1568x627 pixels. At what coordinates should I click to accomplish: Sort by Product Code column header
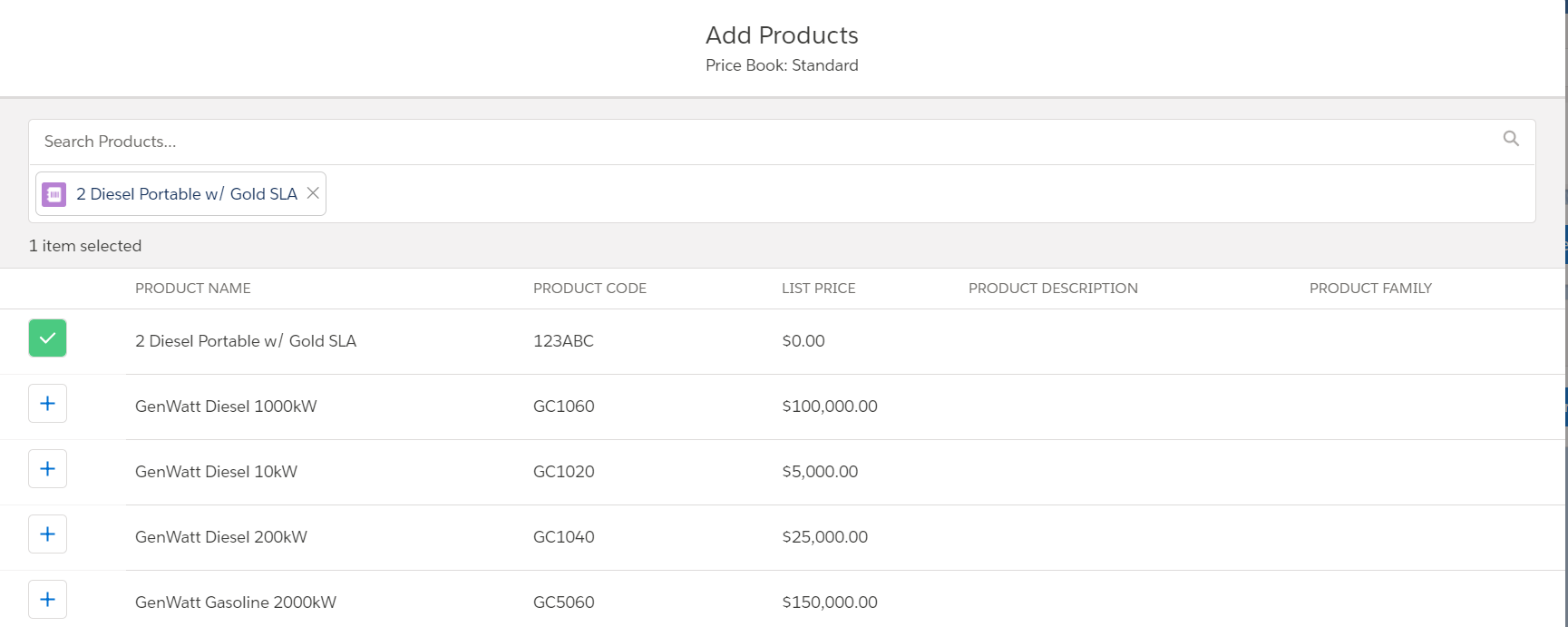tap(589, 289)
